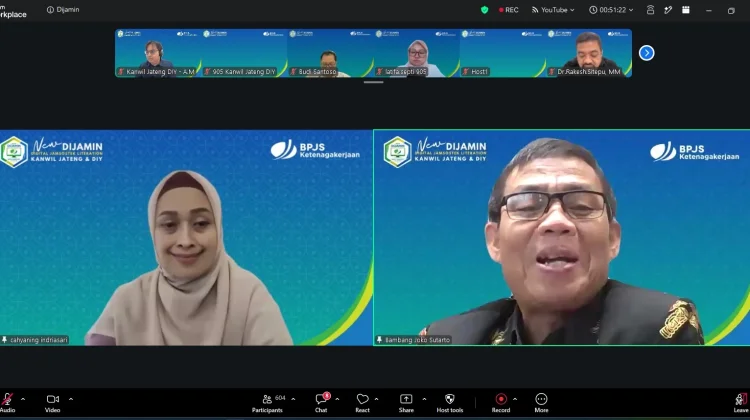The width and height of the screenshot is (750, 420).
Task: Open the 00:51:22 meeting timer dropdown
Action: (x=611, y=10)
